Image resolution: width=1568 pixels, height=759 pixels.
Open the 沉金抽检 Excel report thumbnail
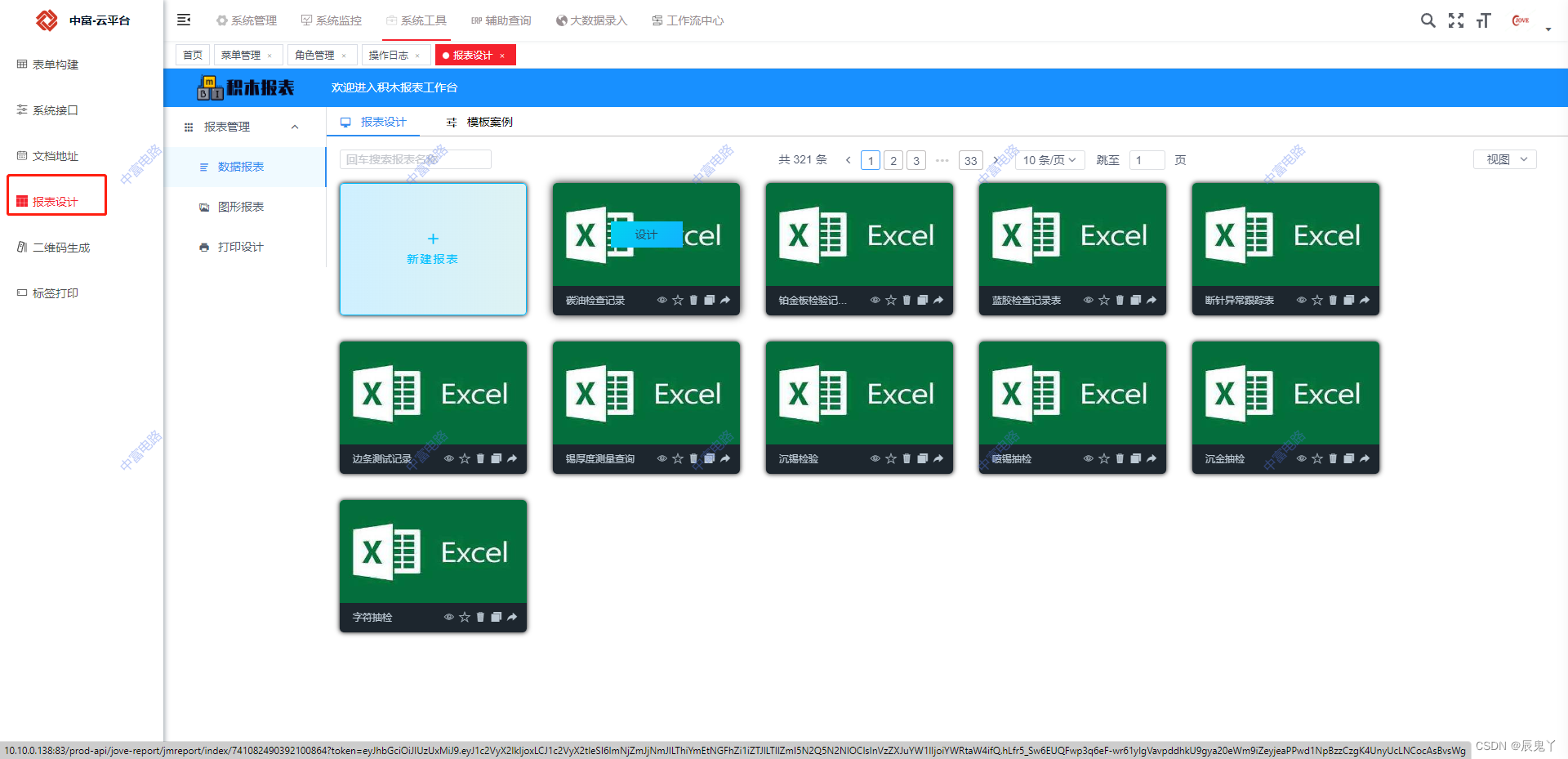pos(1285,393)
